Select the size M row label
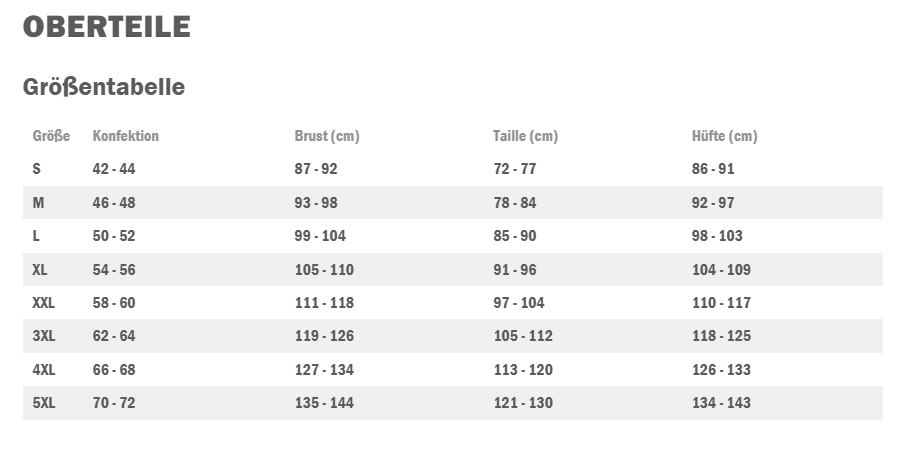Viewport: 922px width, 450px height. [38, 202]
